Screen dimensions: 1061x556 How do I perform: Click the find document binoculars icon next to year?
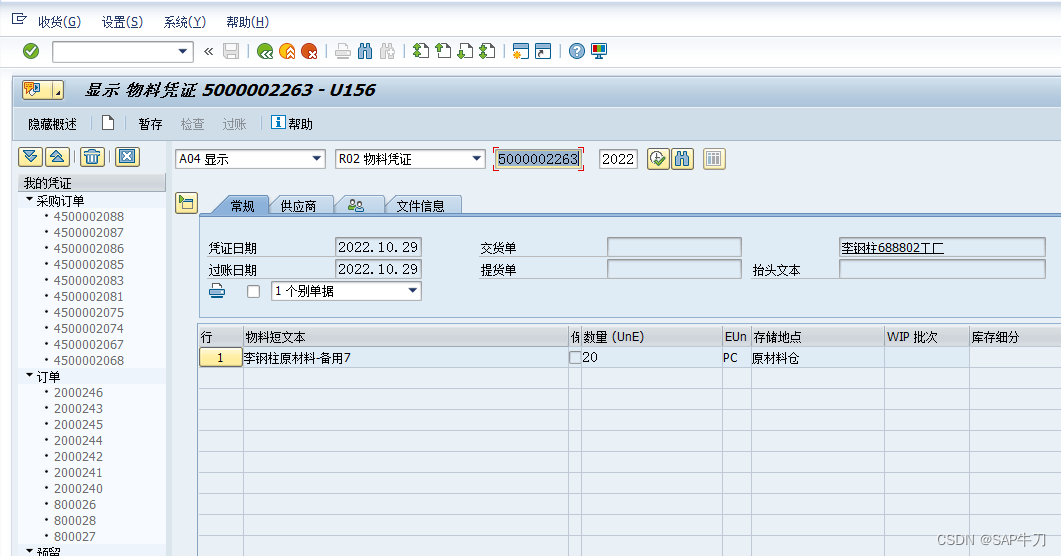pos(682,159)
